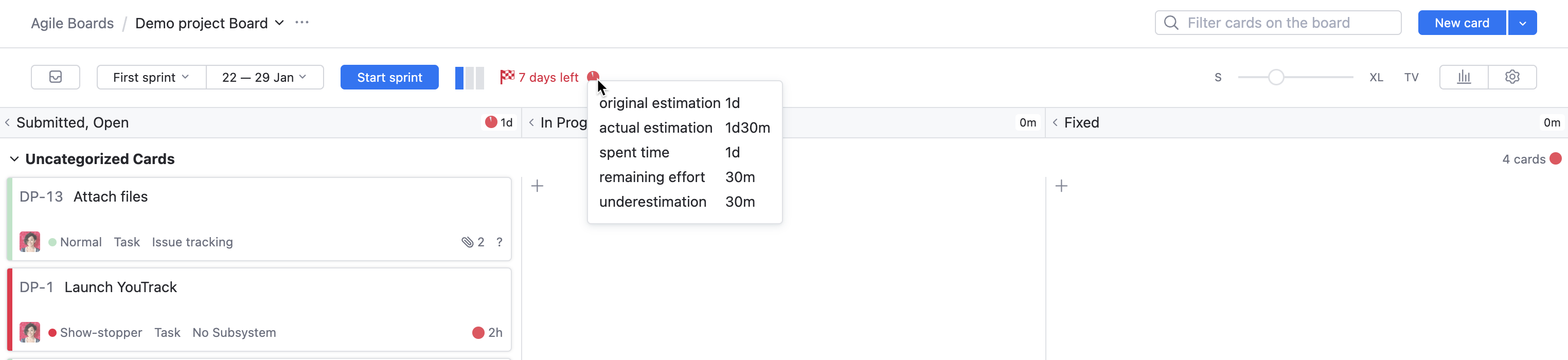Click the card size slider handle
Screen dimensions: 1568x360
(1276, 77)
